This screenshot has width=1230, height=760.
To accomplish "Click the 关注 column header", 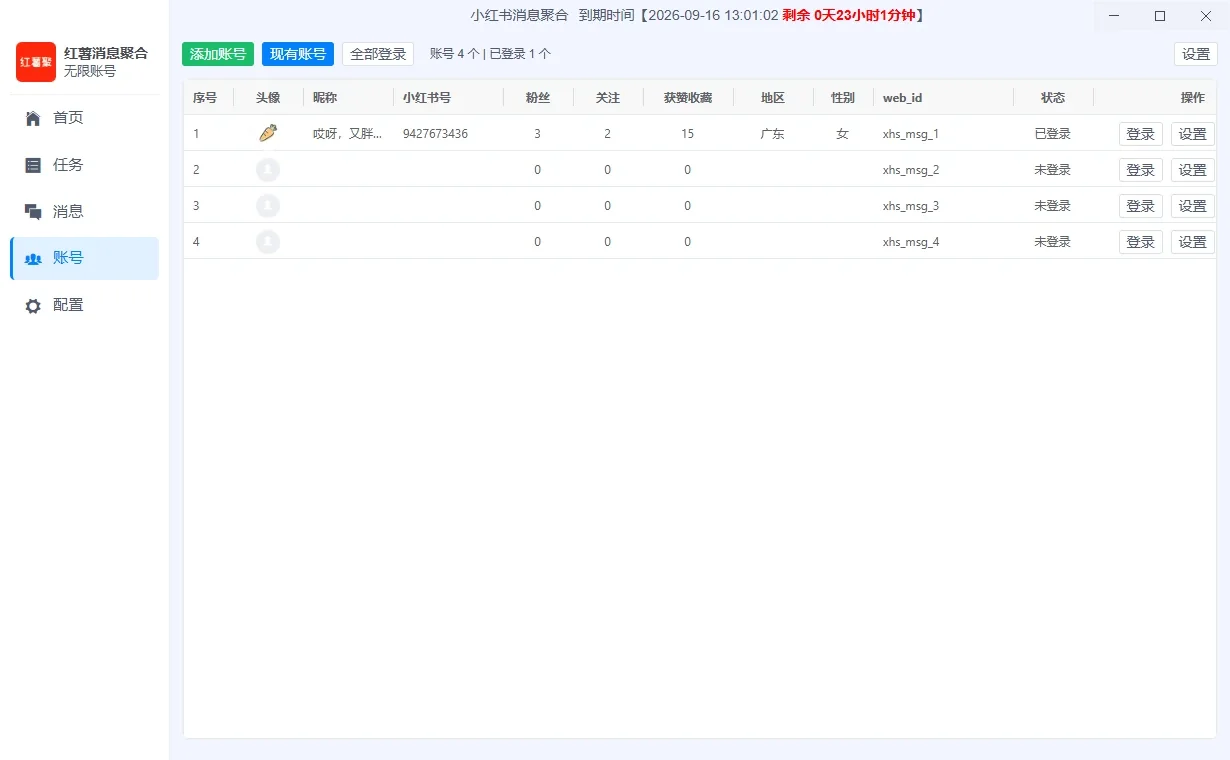I will [608, 98].
